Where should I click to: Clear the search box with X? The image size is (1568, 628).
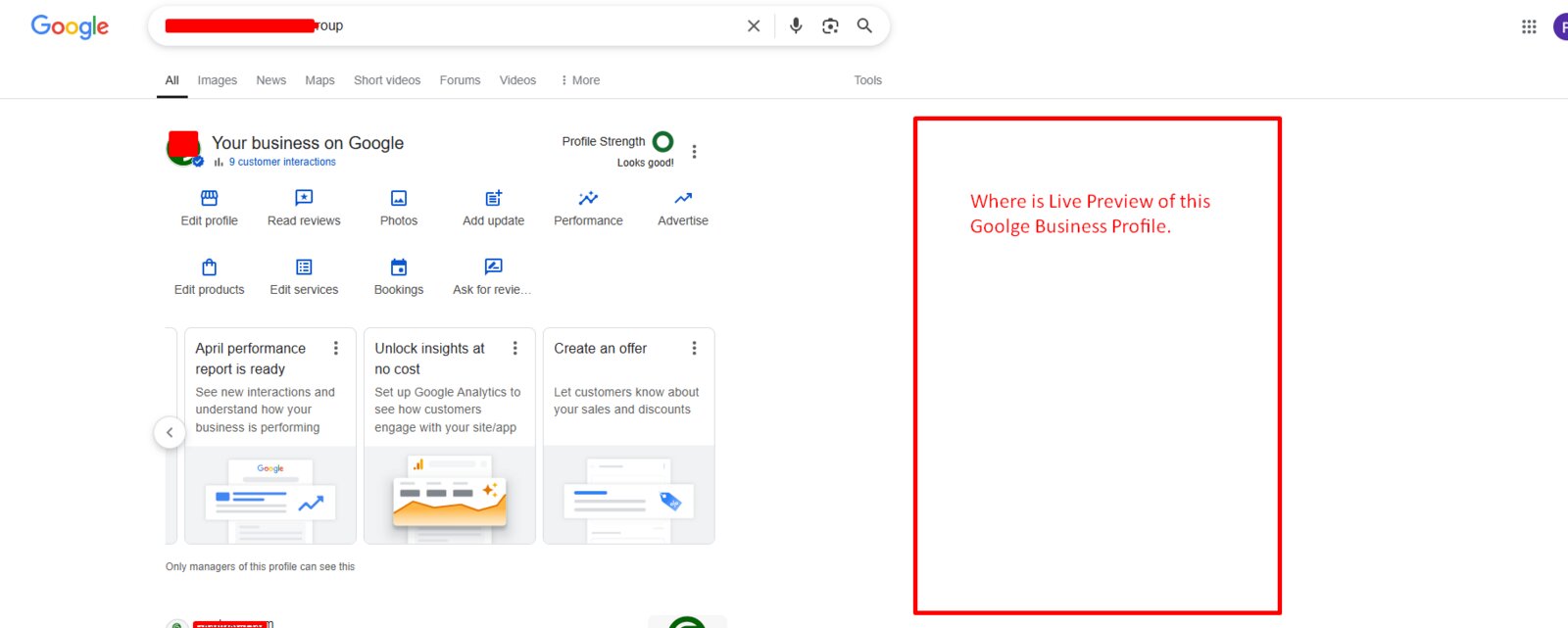(754, 26)
